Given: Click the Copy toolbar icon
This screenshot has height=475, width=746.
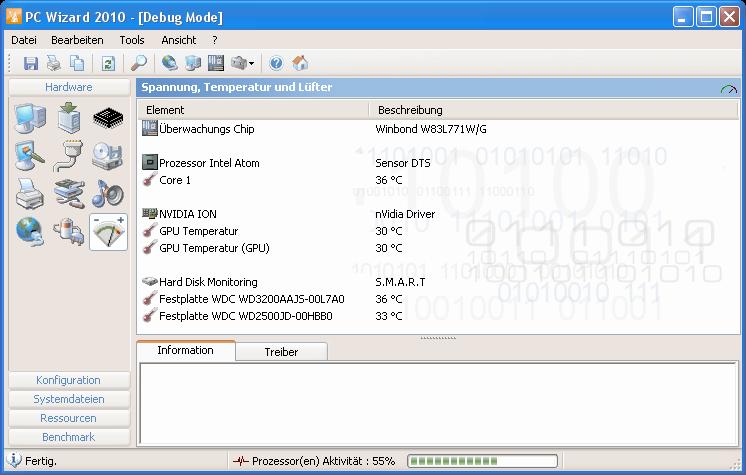Looking at the screenshot, I should 77,63.
